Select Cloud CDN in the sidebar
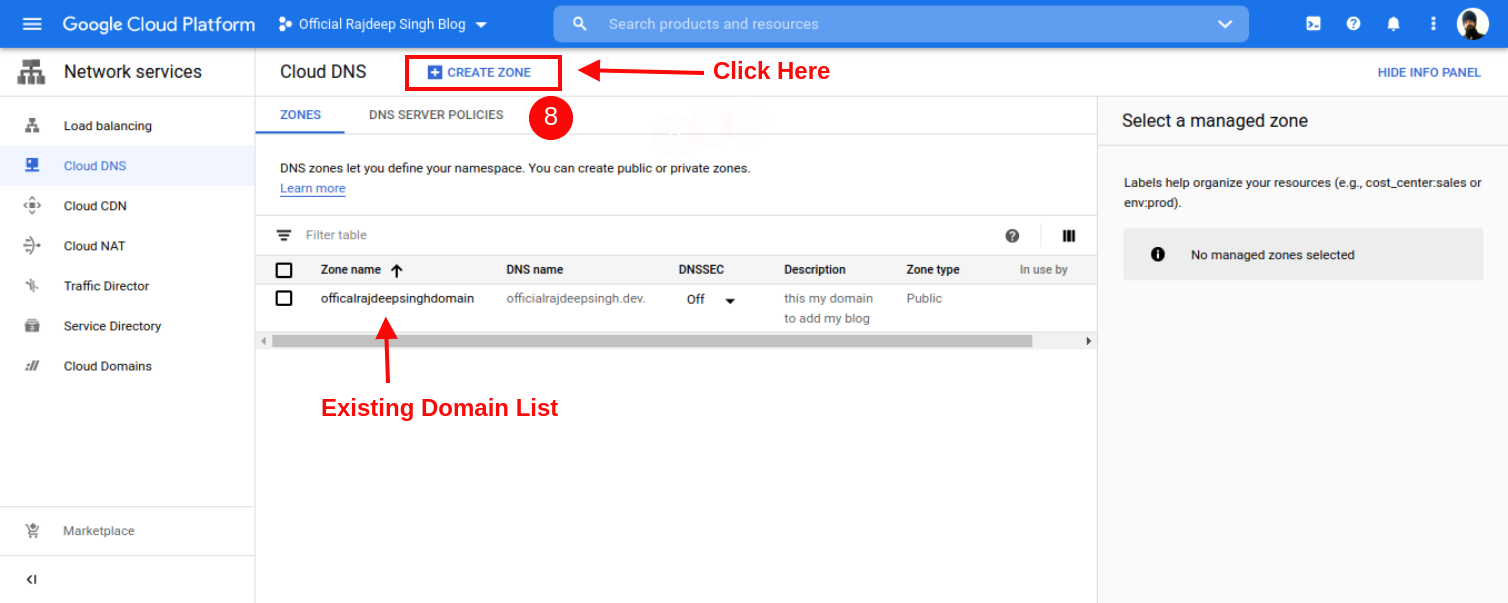1508x603 pixels. tap(95, 206)
